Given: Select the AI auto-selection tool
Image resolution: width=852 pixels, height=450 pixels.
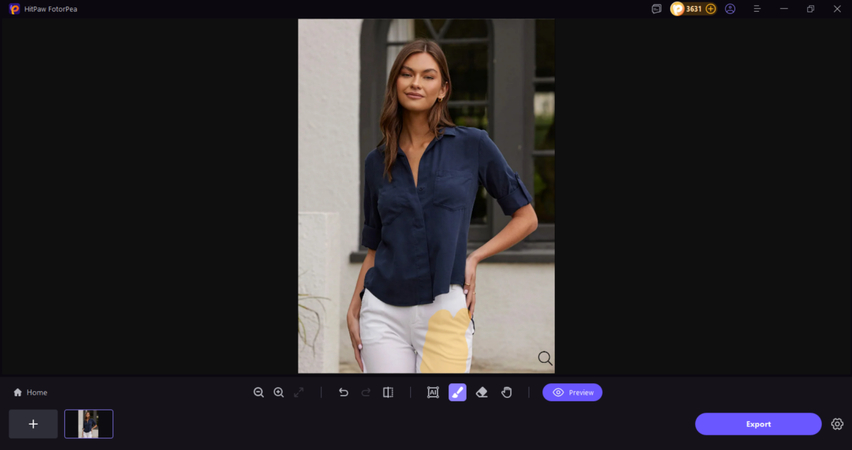Looking at the screenshot, I should pos(433,392).
